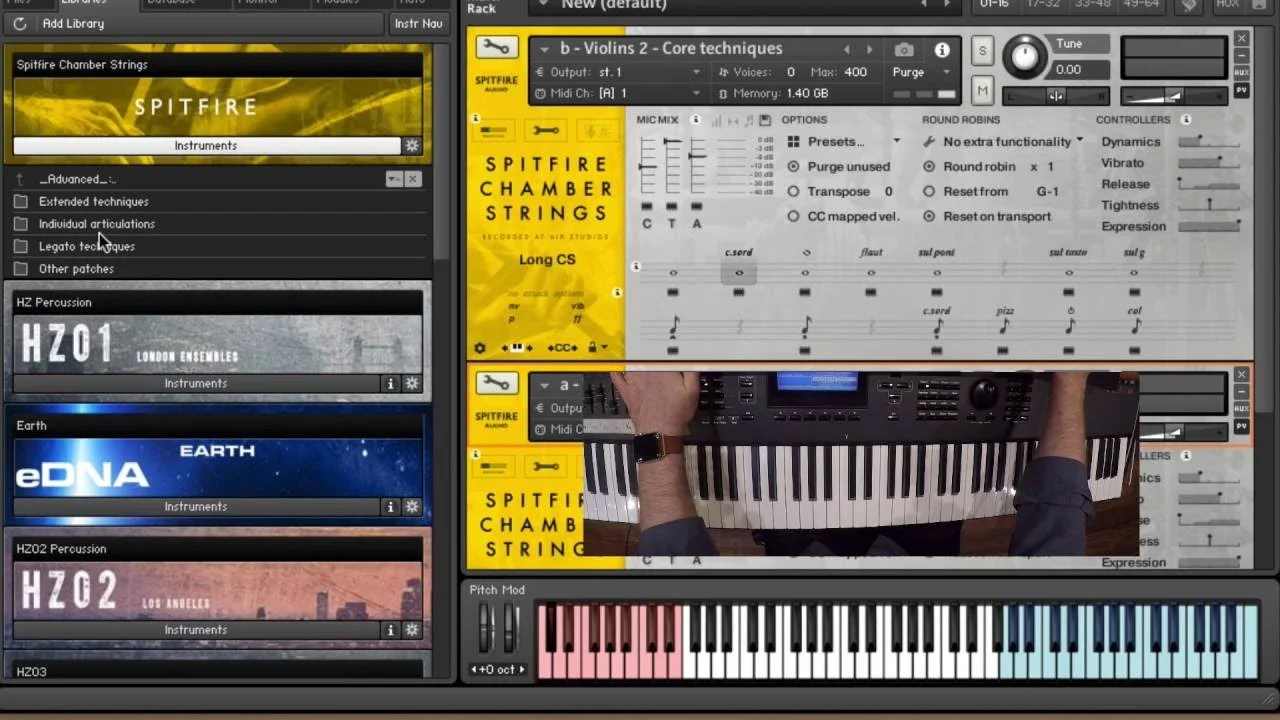Toggle the Purge unused option
The width and height of the screenshot is (1280, 720).
pos(793,167)
